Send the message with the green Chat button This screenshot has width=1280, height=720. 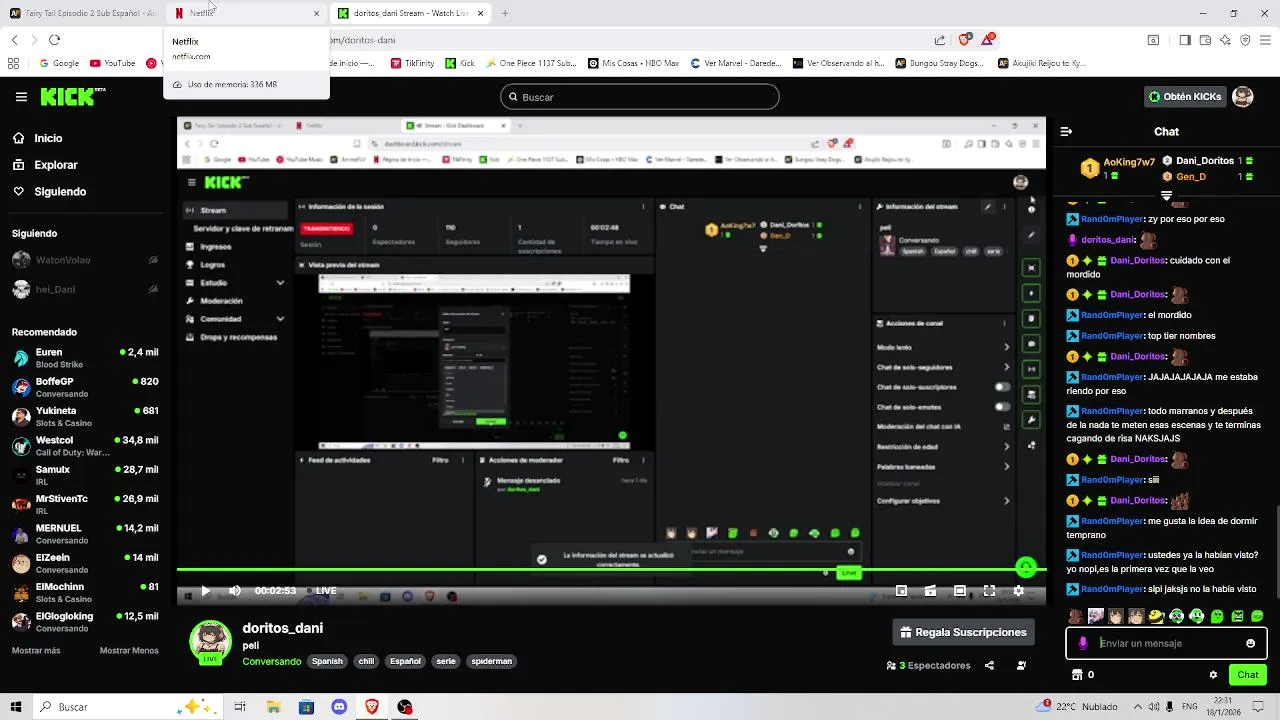[1248, 675]
